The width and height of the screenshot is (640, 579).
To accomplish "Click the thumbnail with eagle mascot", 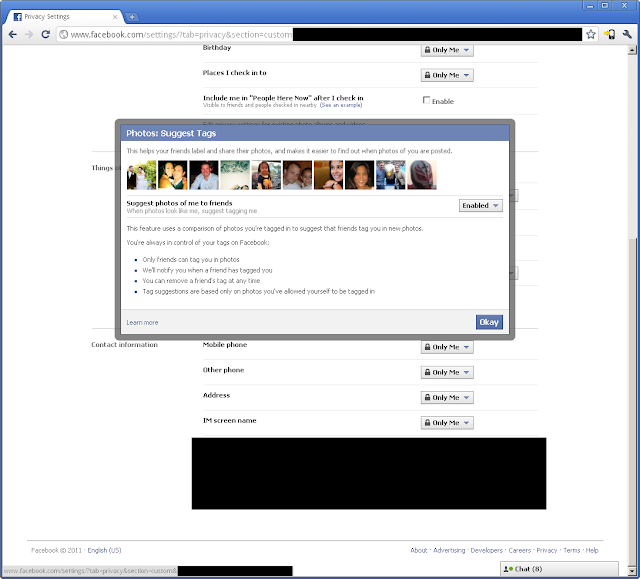I will pyautogui.click(x=391, y=175).
